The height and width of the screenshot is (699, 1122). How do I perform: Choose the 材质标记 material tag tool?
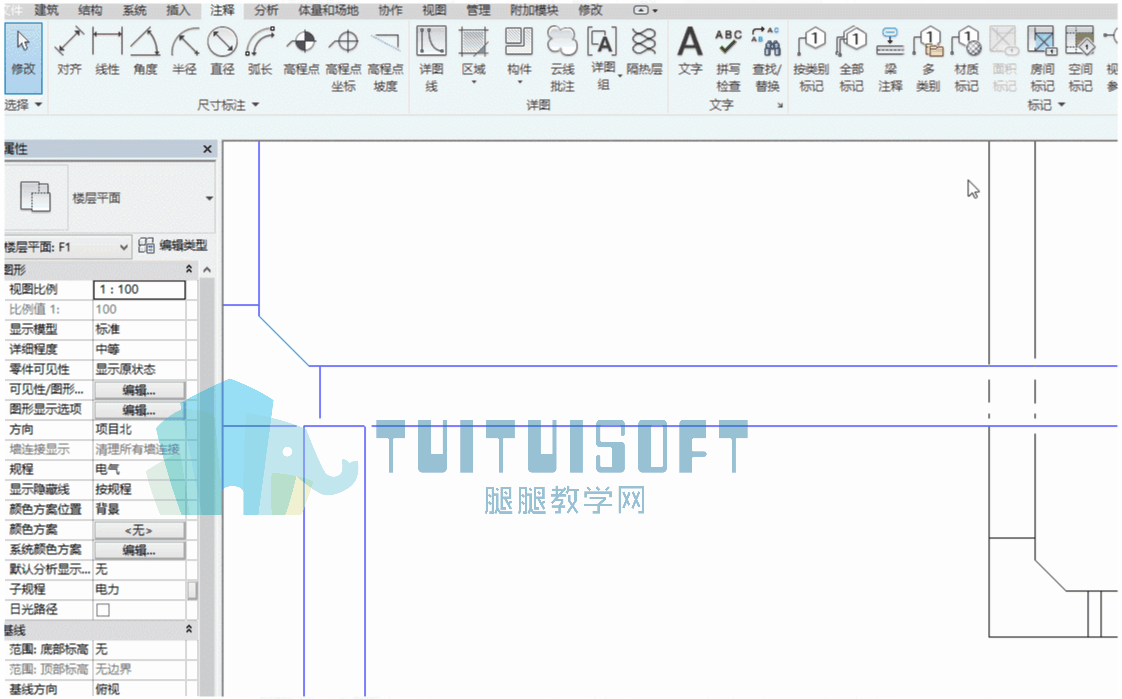tap(966, 59)
